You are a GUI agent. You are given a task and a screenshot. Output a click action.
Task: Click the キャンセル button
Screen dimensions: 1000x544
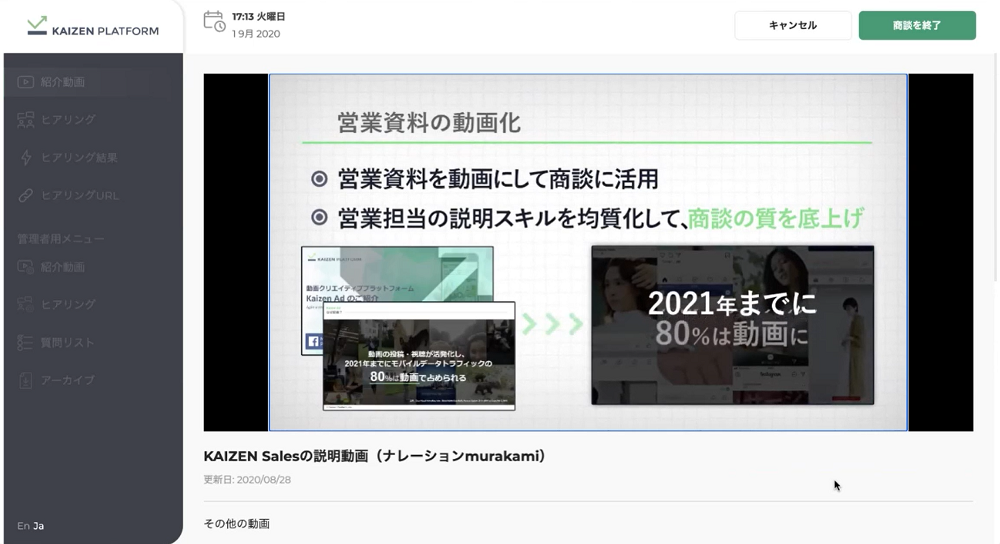pyautogui.click(x=793, y=26)
